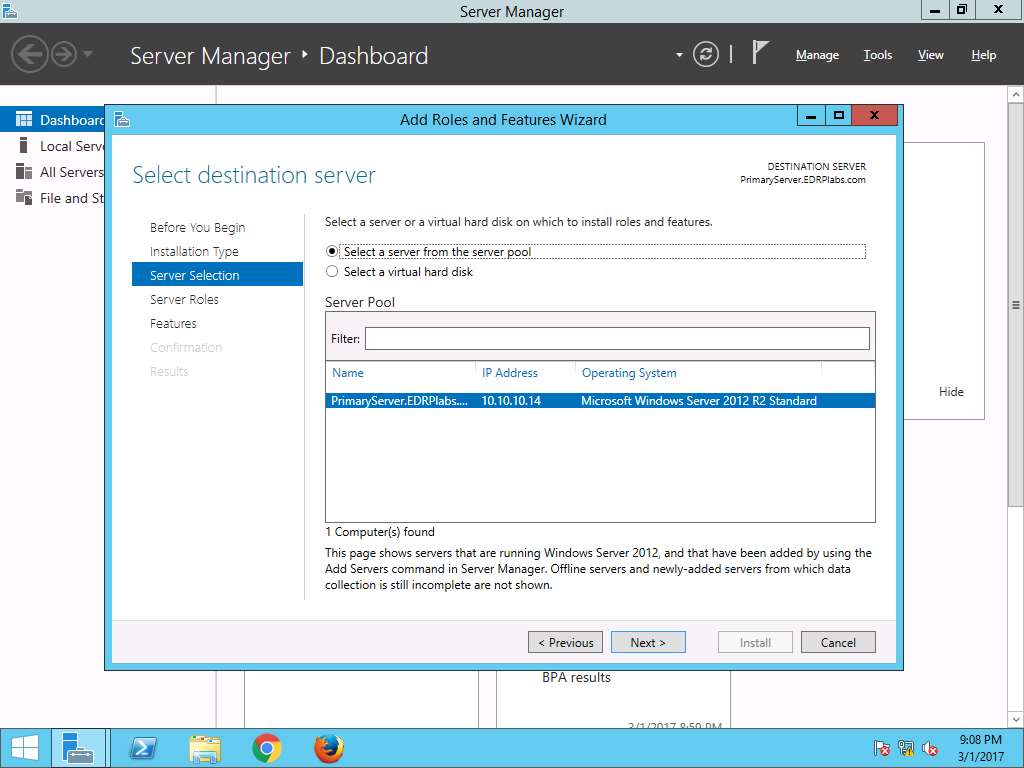Click the Previous button

566,643
